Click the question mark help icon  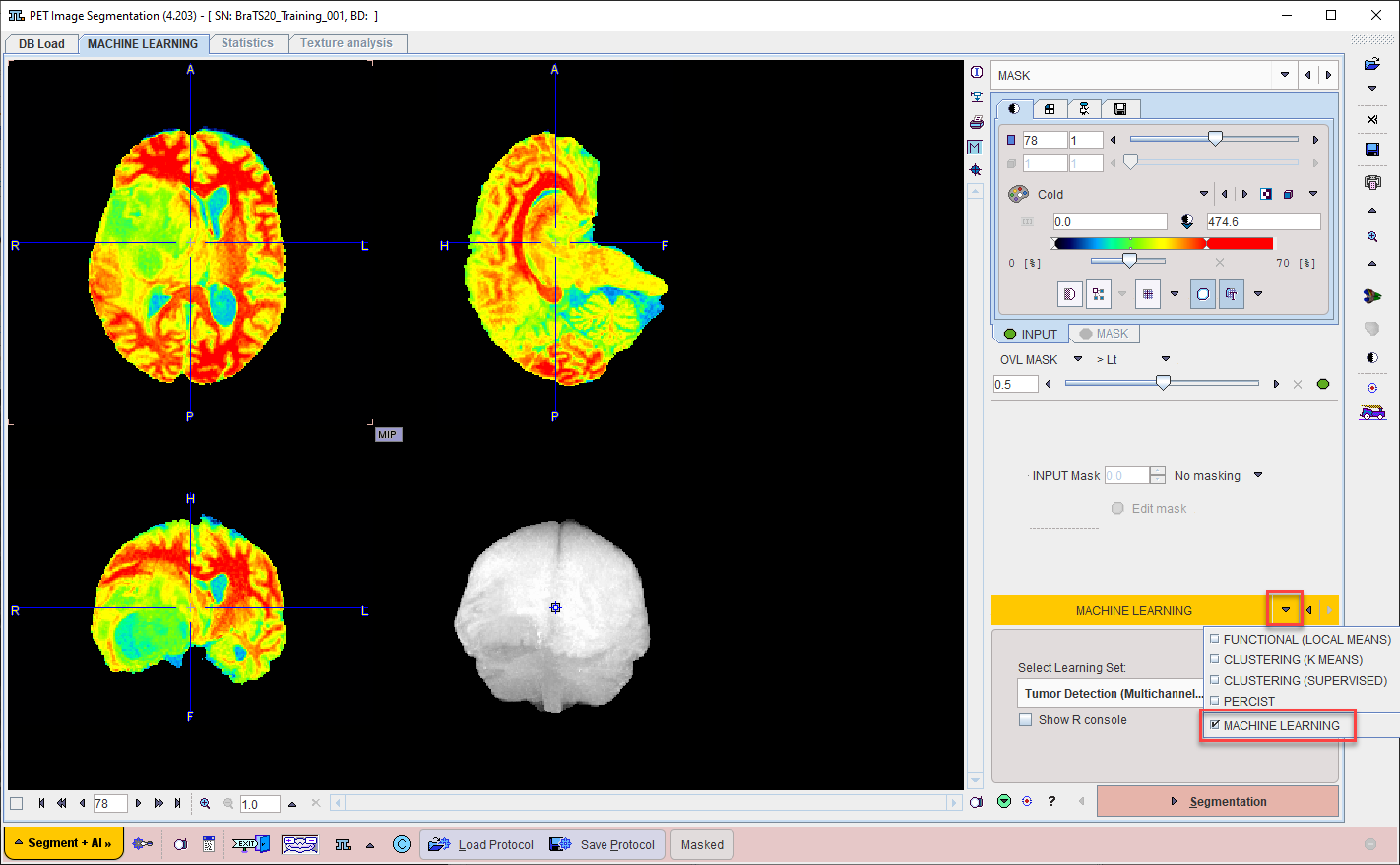1051,801
